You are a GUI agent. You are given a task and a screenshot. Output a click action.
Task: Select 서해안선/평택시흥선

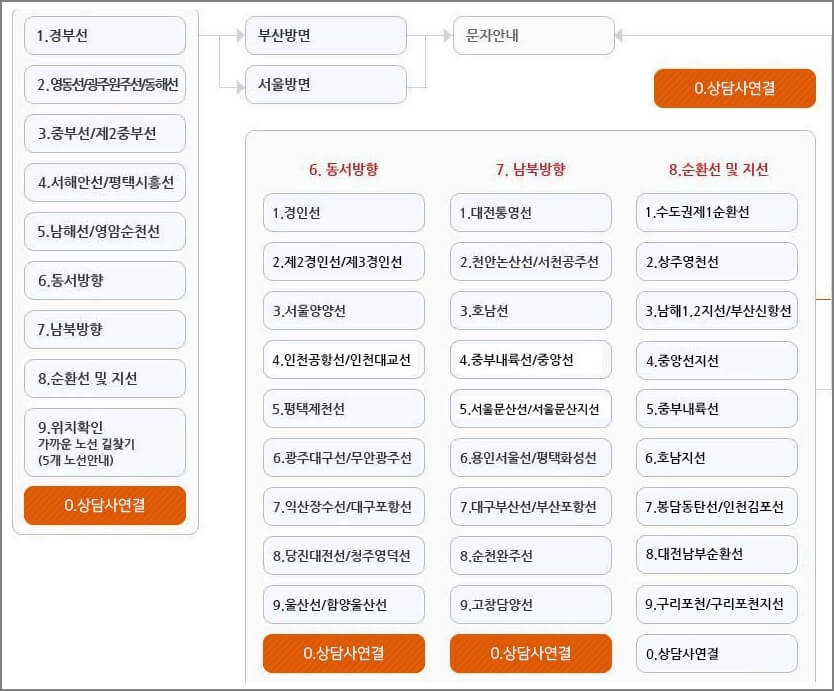(x=103, y=183)
